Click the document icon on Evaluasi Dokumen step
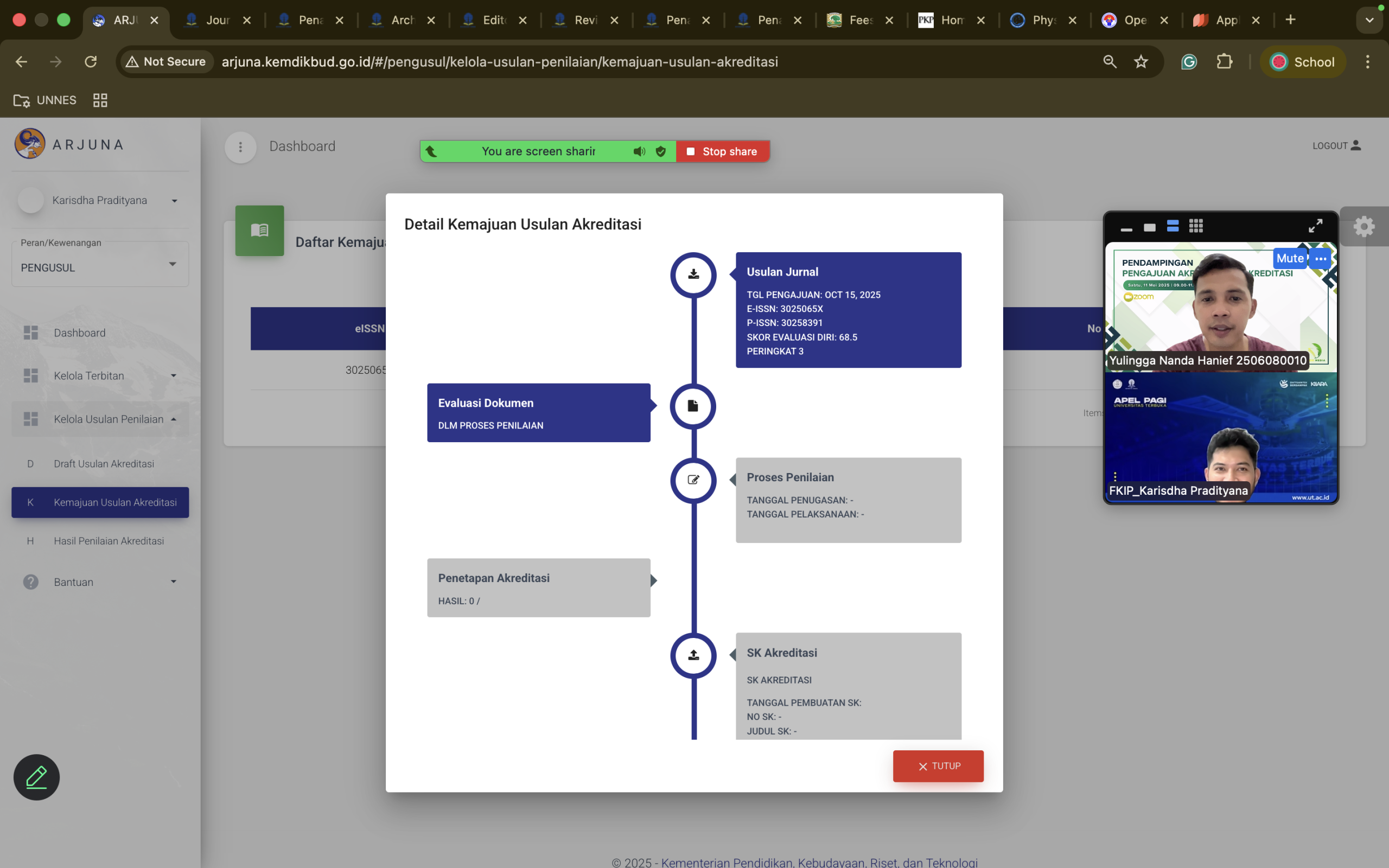Screen dimensions: 1389x868 [692, 406]
